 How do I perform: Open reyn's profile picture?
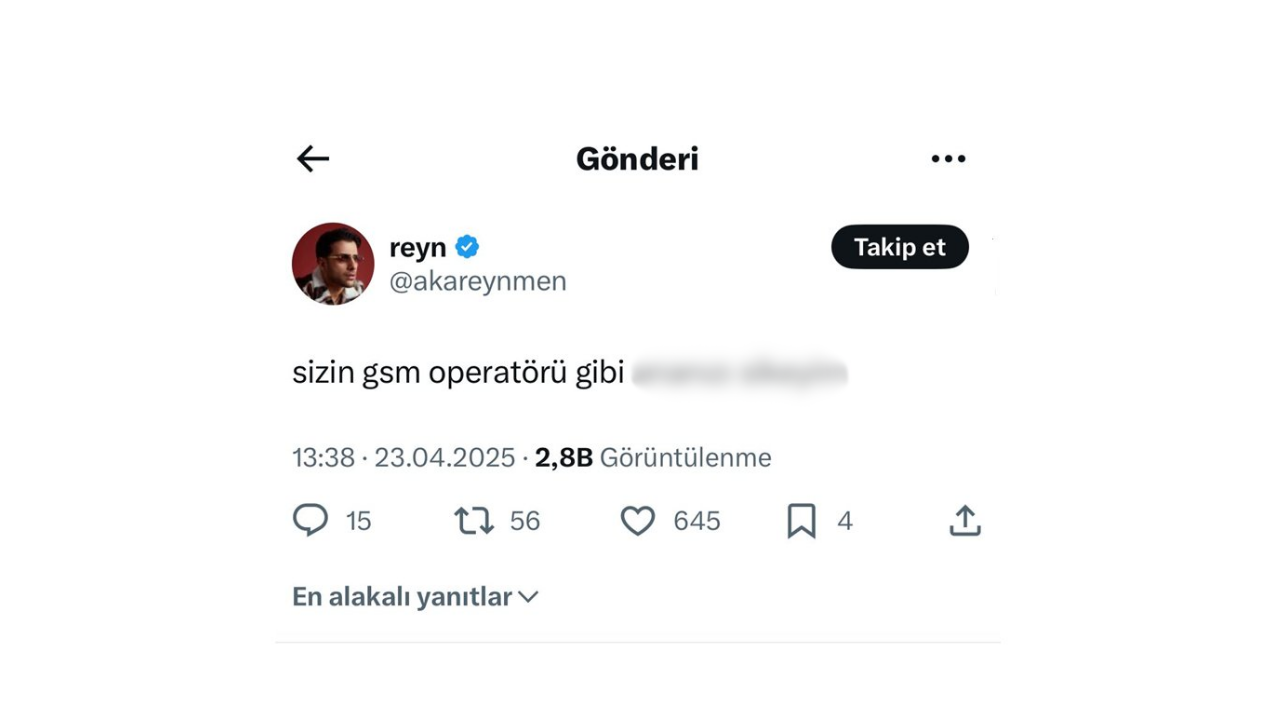coord(333,264)
